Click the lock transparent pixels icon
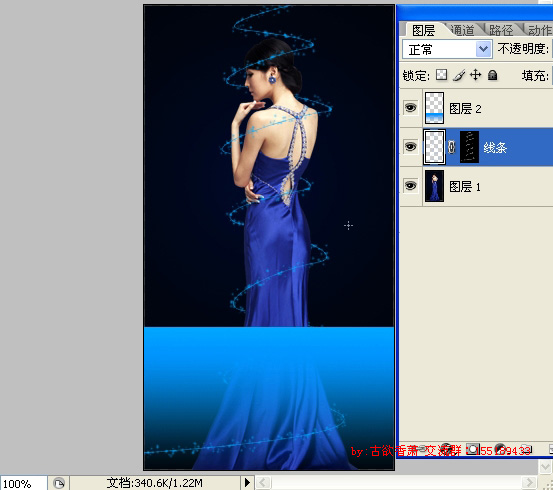553x490 pixels. (441, 75)
